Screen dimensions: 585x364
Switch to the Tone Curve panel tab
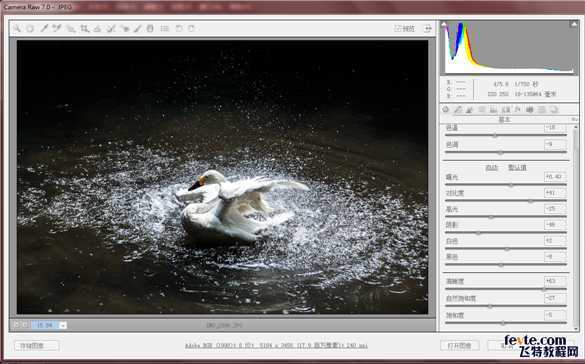click(458, 110)
